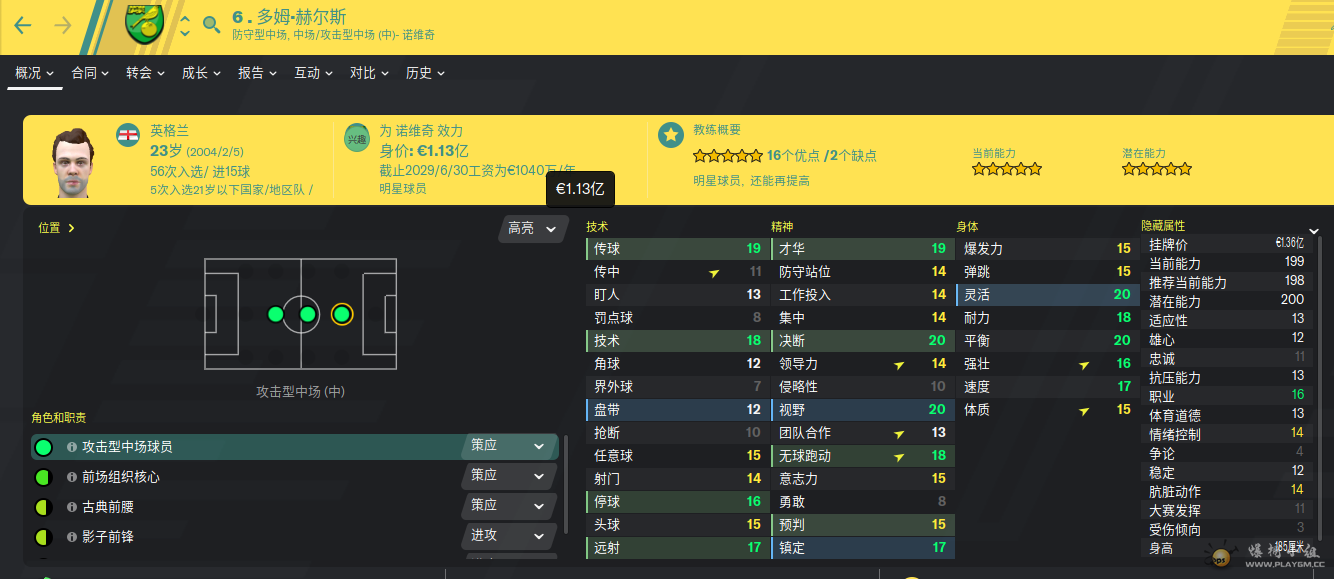Click info icon beside 前场组织核心

72,477
